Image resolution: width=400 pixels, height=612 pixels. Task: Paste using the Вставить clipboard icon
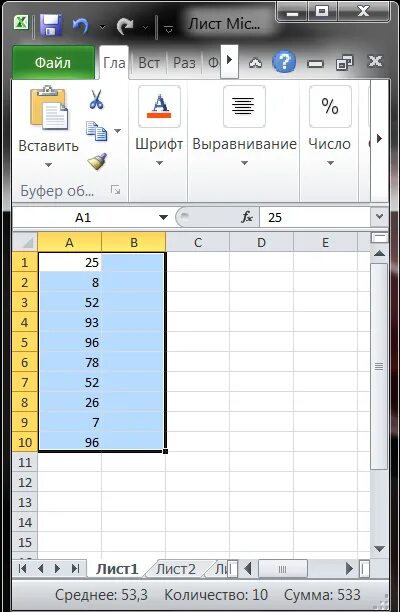point(49,107)
